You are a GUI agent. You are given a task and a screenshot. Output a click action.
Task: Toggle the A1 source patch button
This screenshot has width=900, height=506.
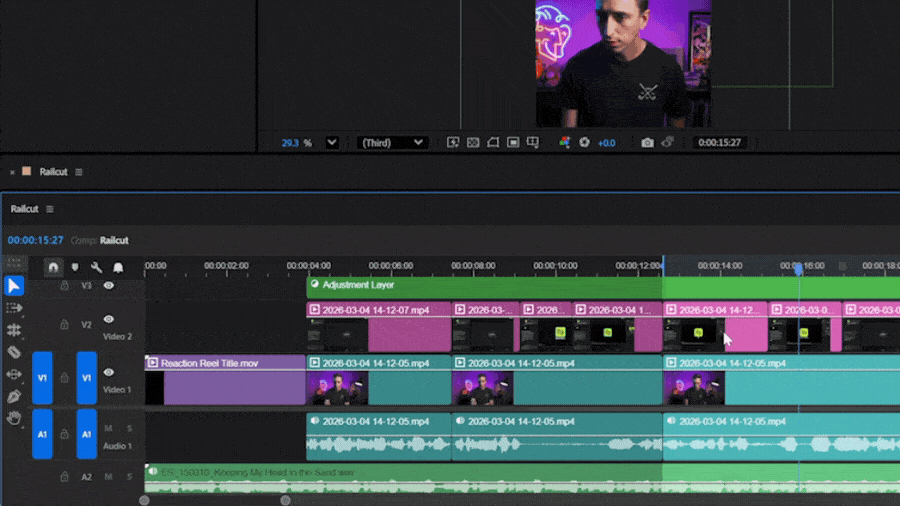click(42, 434)
